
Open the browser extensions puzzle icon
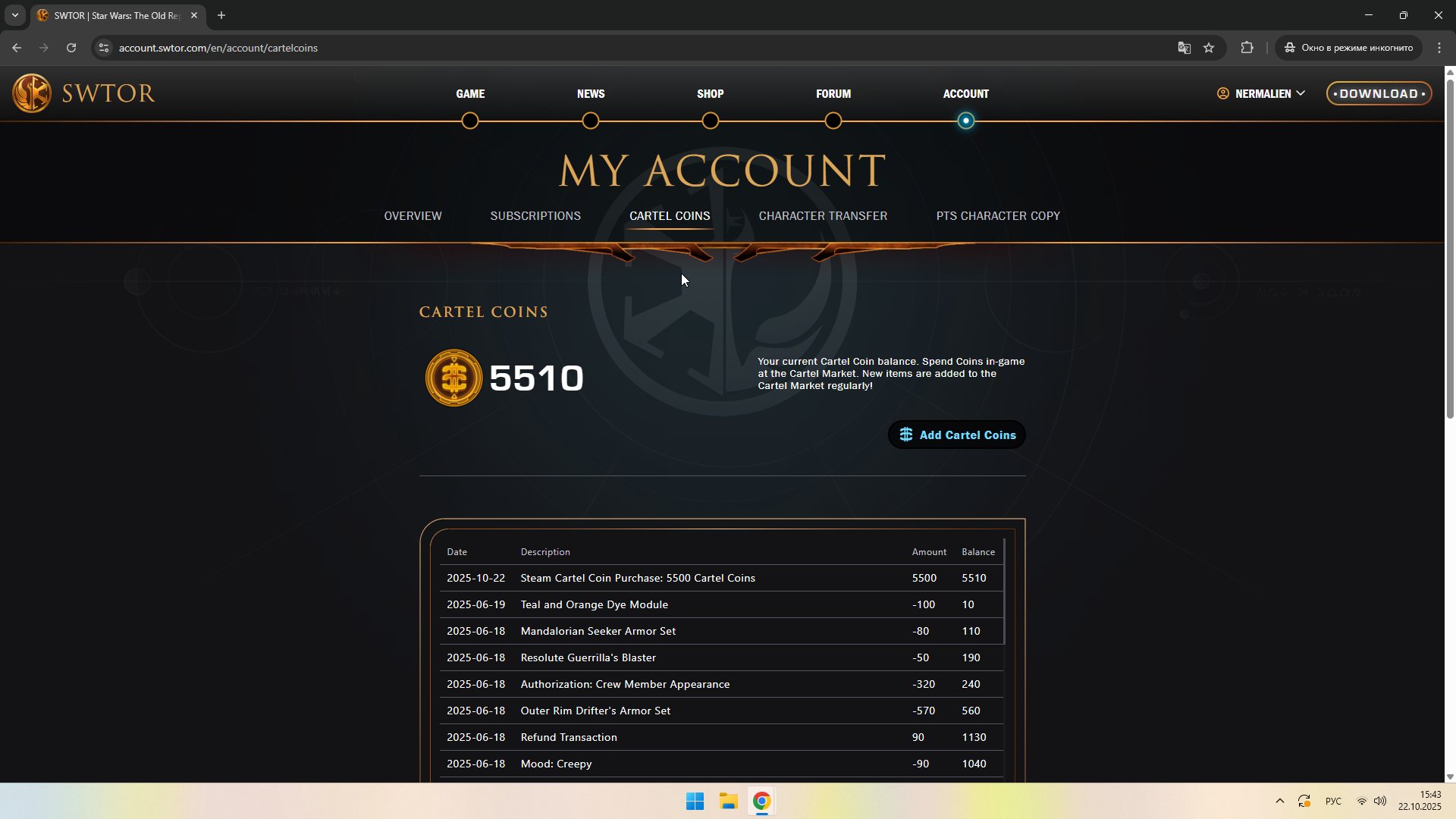(x=1247, y=48)
